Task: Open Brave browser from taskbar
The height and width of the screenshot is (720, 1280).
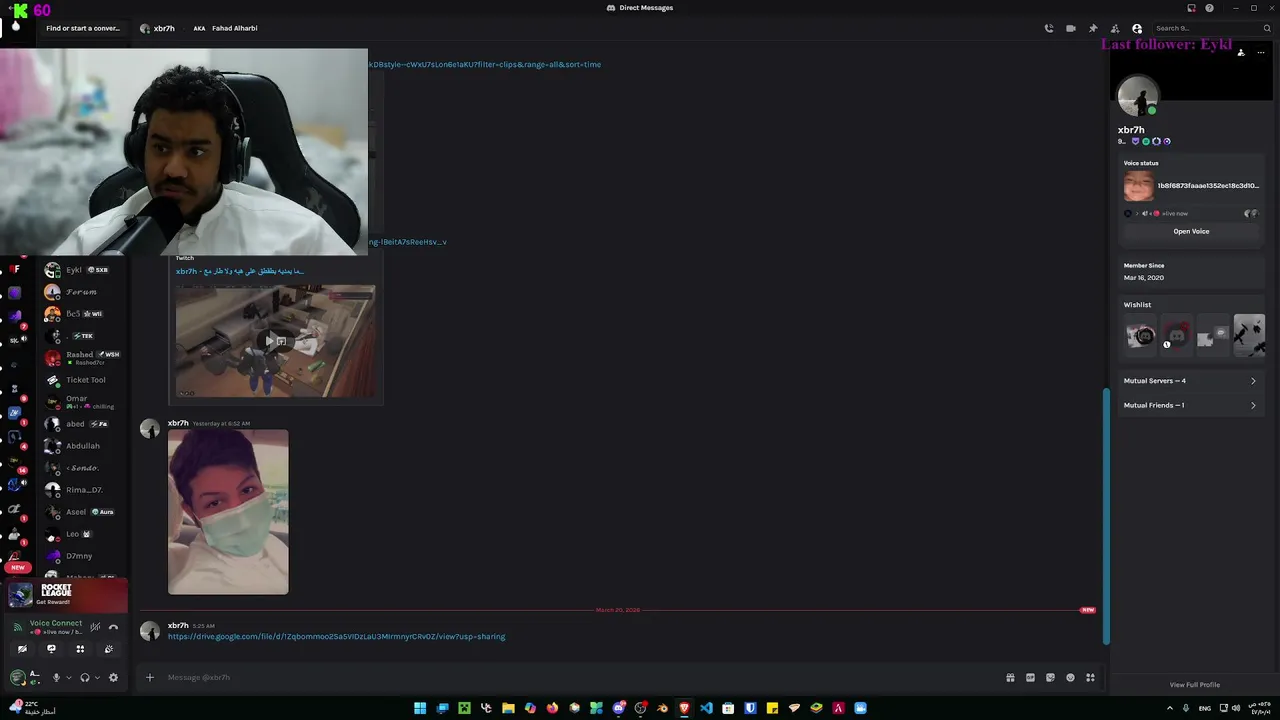Action: [684, 708]
